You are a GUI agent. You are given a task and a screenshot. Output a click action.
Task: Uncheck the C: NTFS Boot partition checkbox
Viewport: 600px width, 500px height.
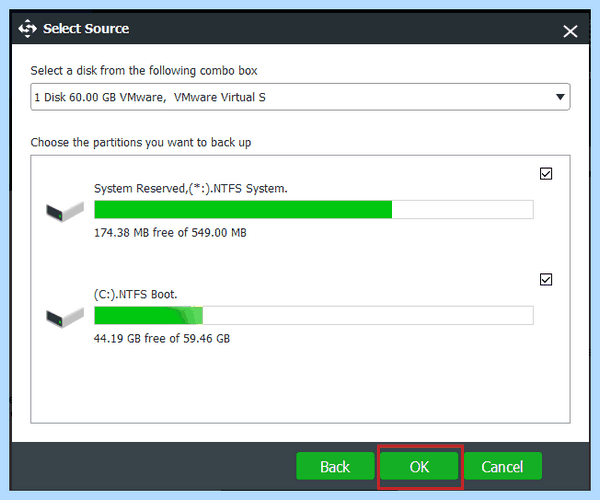[546, 280]
